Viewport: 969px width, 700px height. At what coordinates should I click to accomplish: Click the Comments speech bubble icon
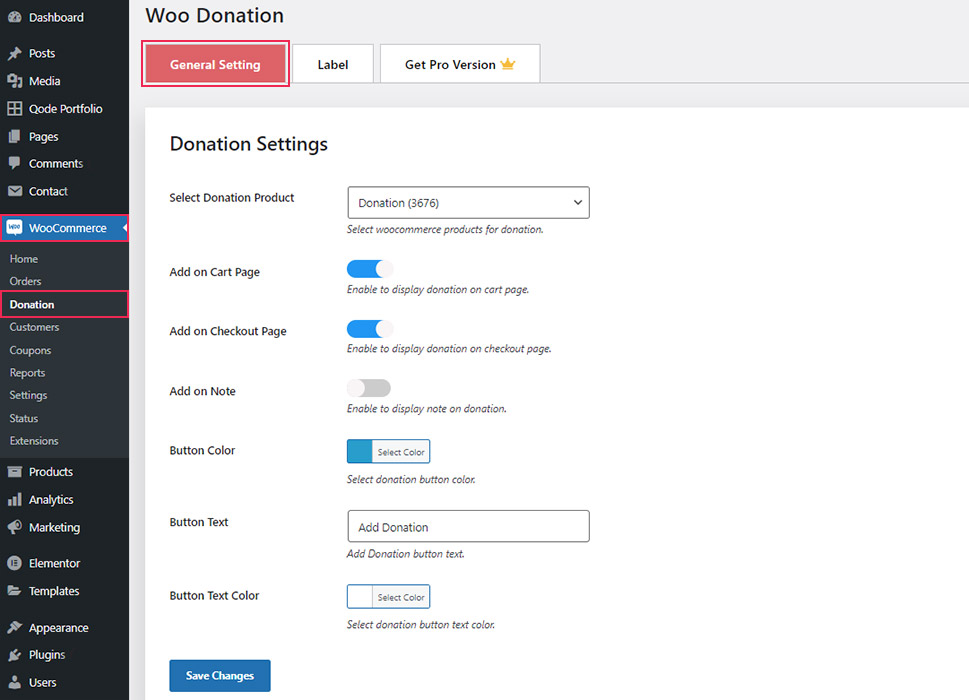(x=14, y=164)
